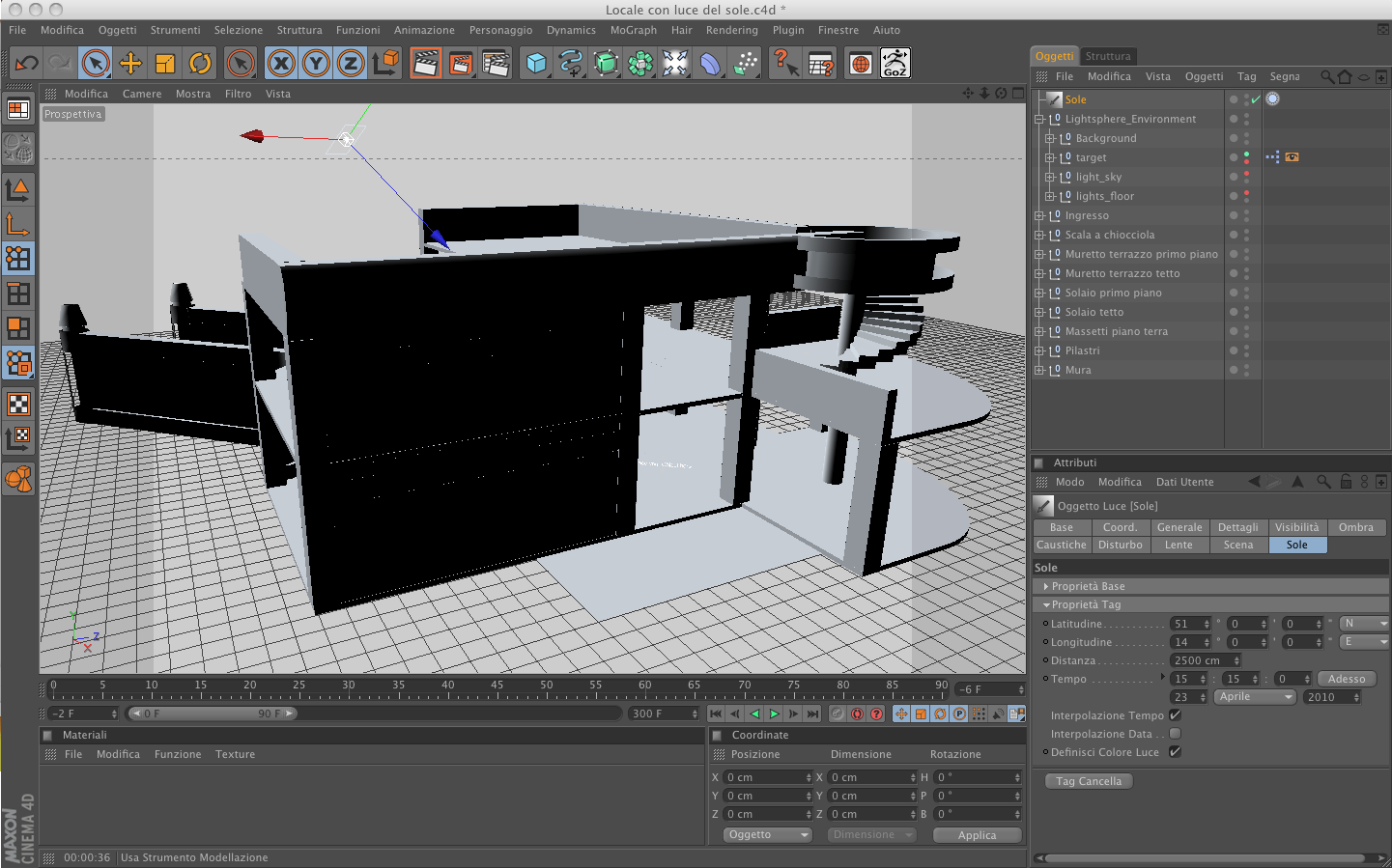Select the Move tool
The width and height of the screenshot is (1392, 868).
point(130,64)
